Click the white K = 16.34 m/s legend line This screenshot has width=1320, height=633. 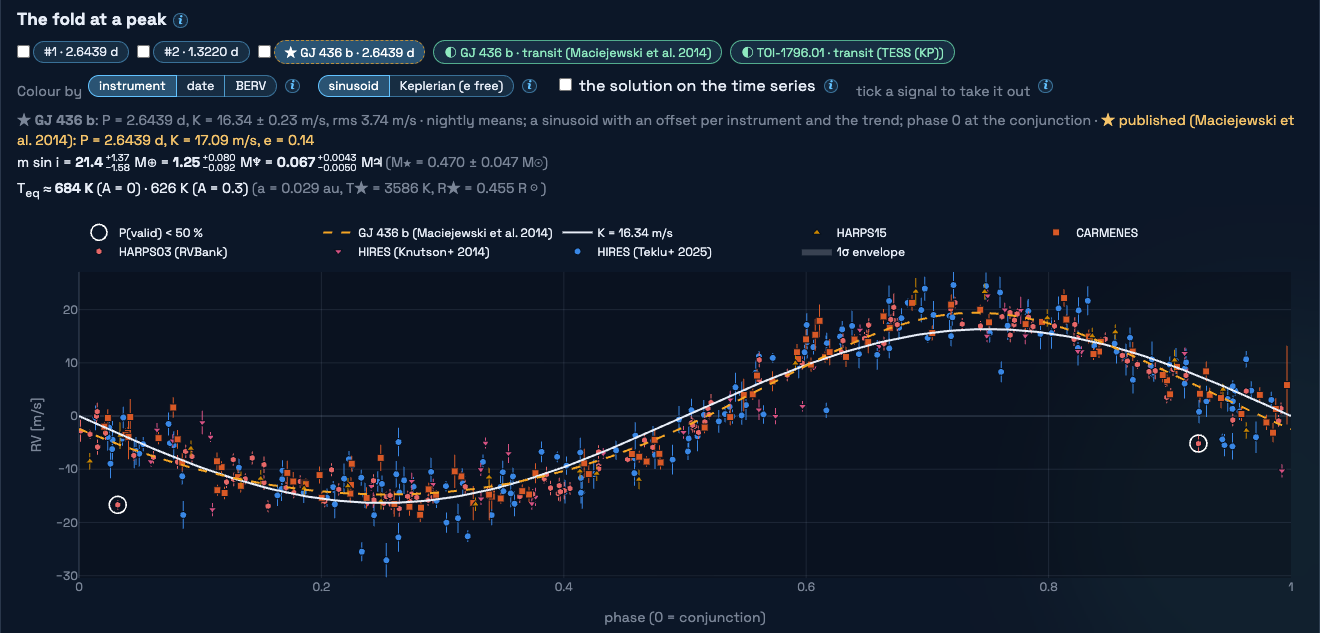(x=579, y=233)
